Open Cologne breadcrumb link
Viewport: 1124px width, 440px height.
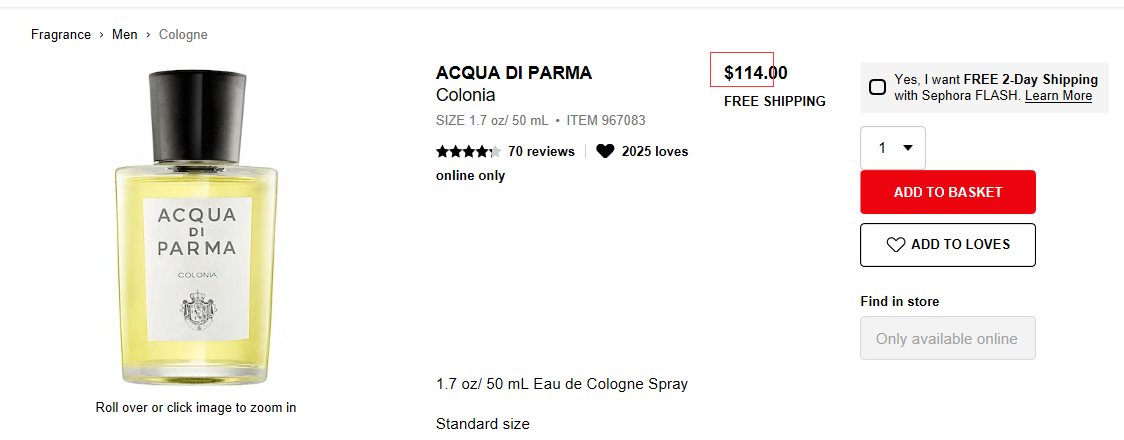pos(183,35)
